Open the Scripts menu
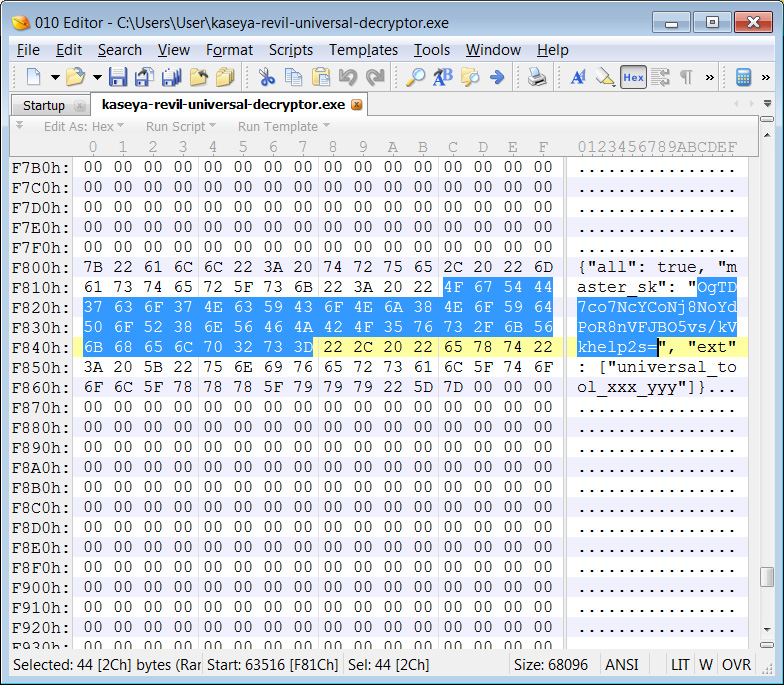 point(290,50)
